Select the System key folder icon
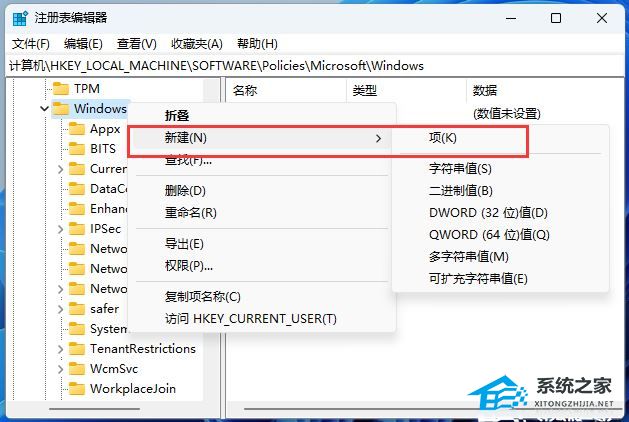Screen dimensions: 629x422 point(77,329)
